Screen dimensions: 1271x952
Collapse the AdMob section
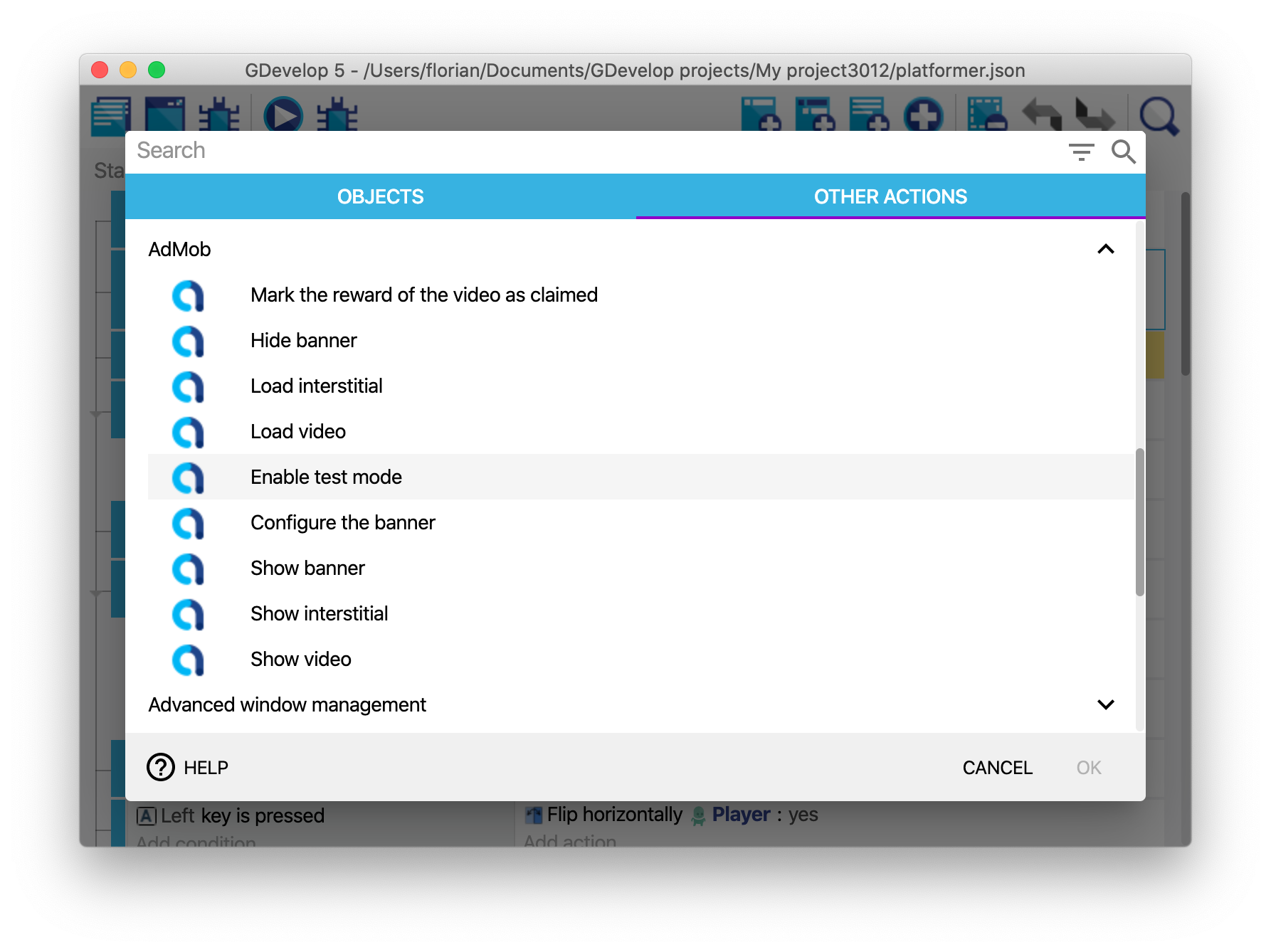click(1105, 249)
